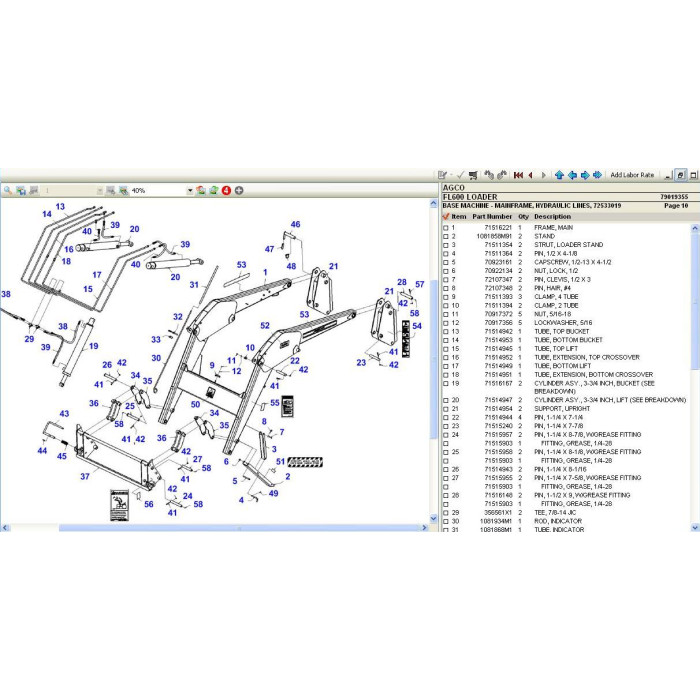This screenshot has width=700, height=700.
Task: Click the diagram scroll up arrow
Action: coord(433,204)
